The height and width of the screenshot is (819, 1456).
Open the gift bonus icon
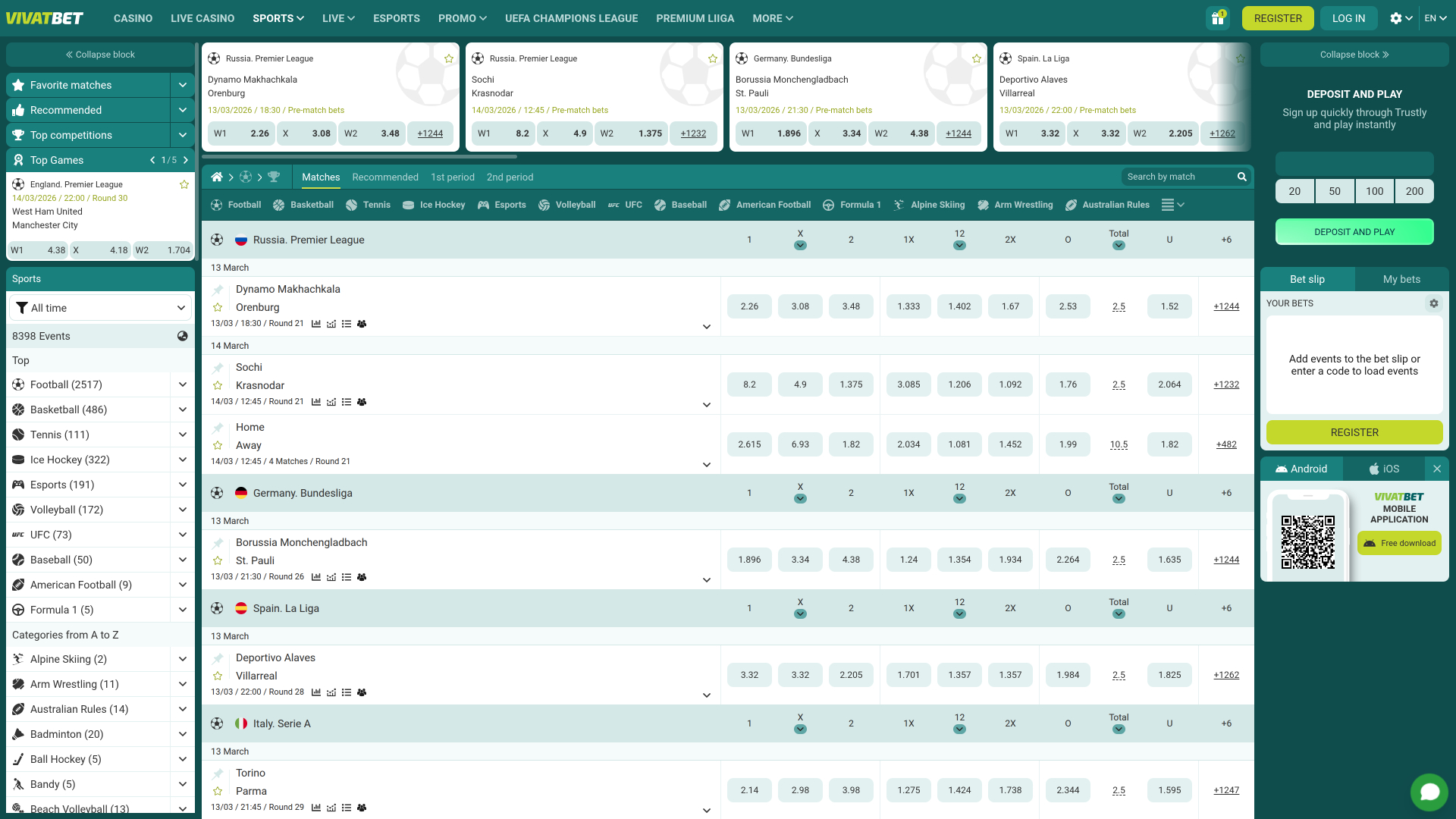(1218, 18)
